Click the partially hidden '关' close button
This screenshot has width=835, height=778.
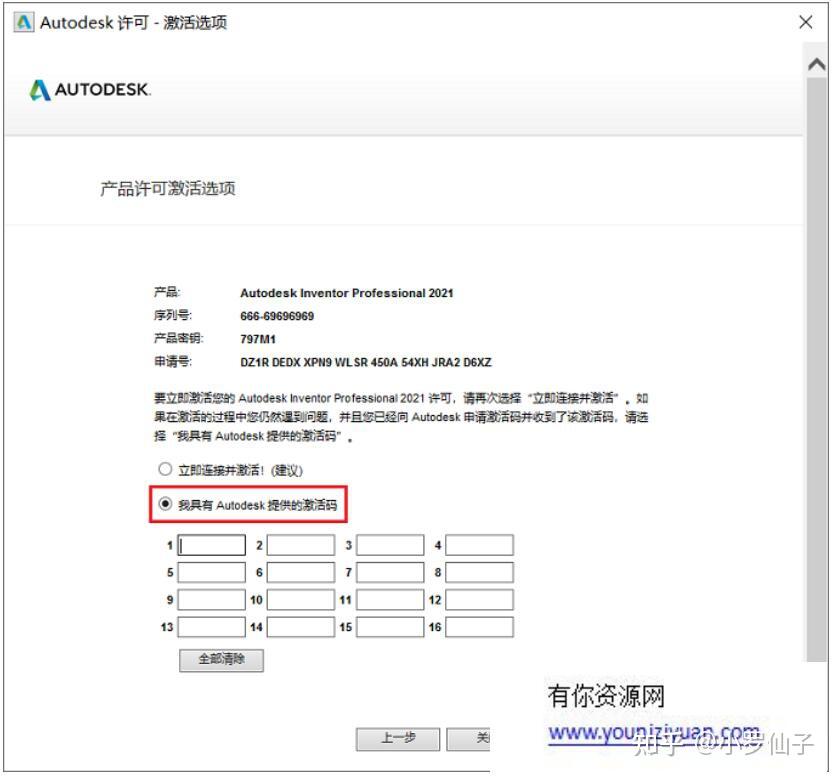(469, 740)
